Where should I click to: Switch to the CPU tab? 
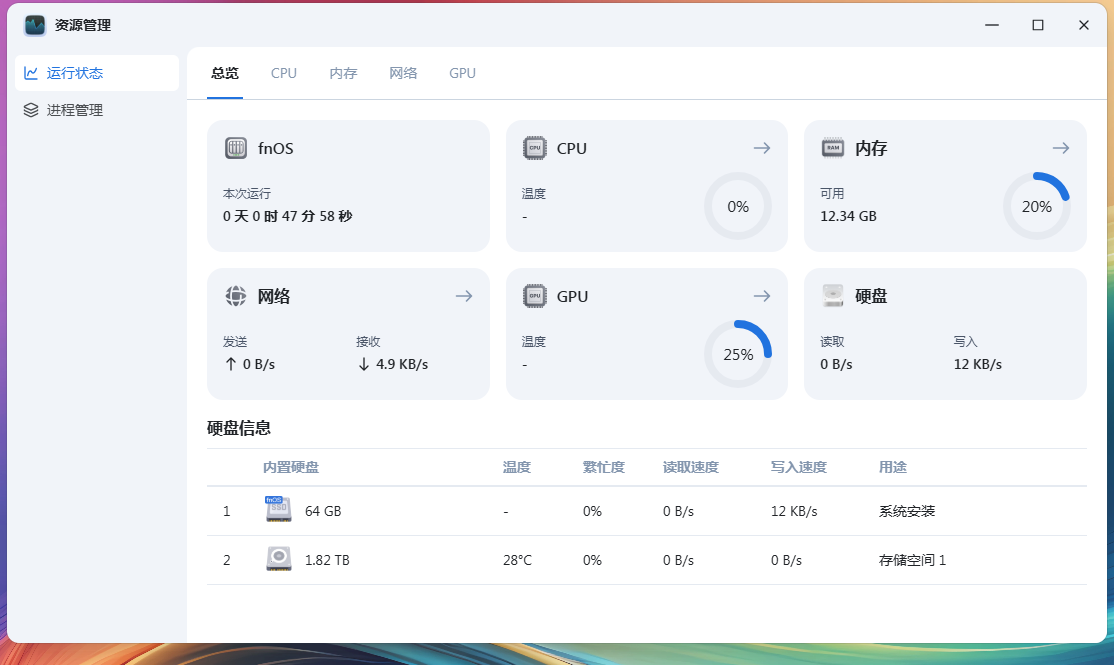[x=283, y=72]
